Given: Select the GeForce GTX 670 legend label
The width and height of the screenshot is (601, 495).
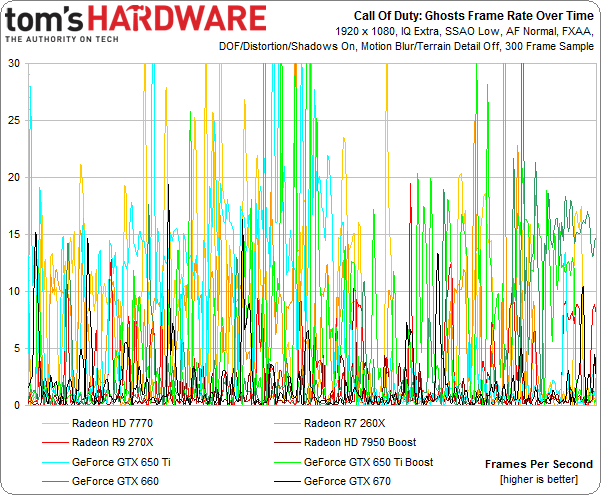Looking at the screenshot, I should 347,481.
